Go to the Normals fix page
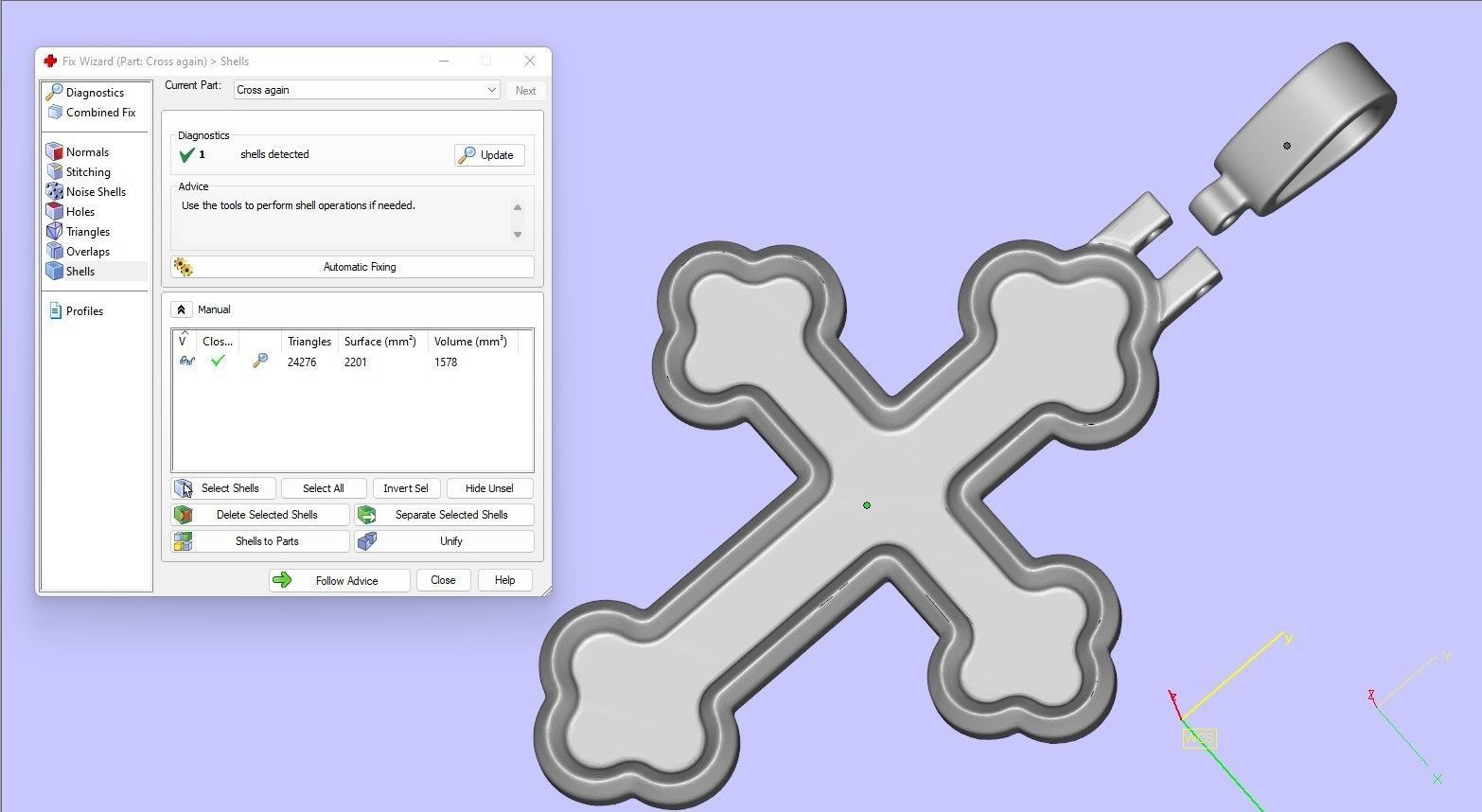 pos(87,152)
